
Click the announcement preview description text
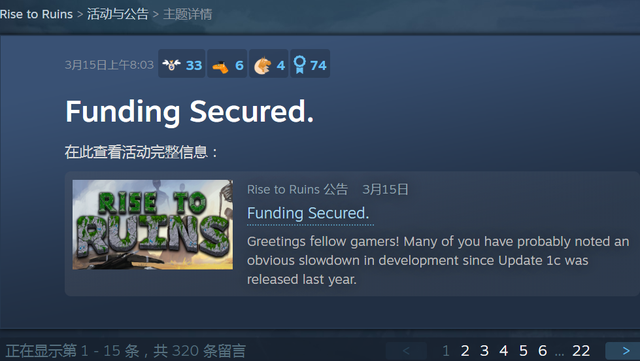(438, 261)
